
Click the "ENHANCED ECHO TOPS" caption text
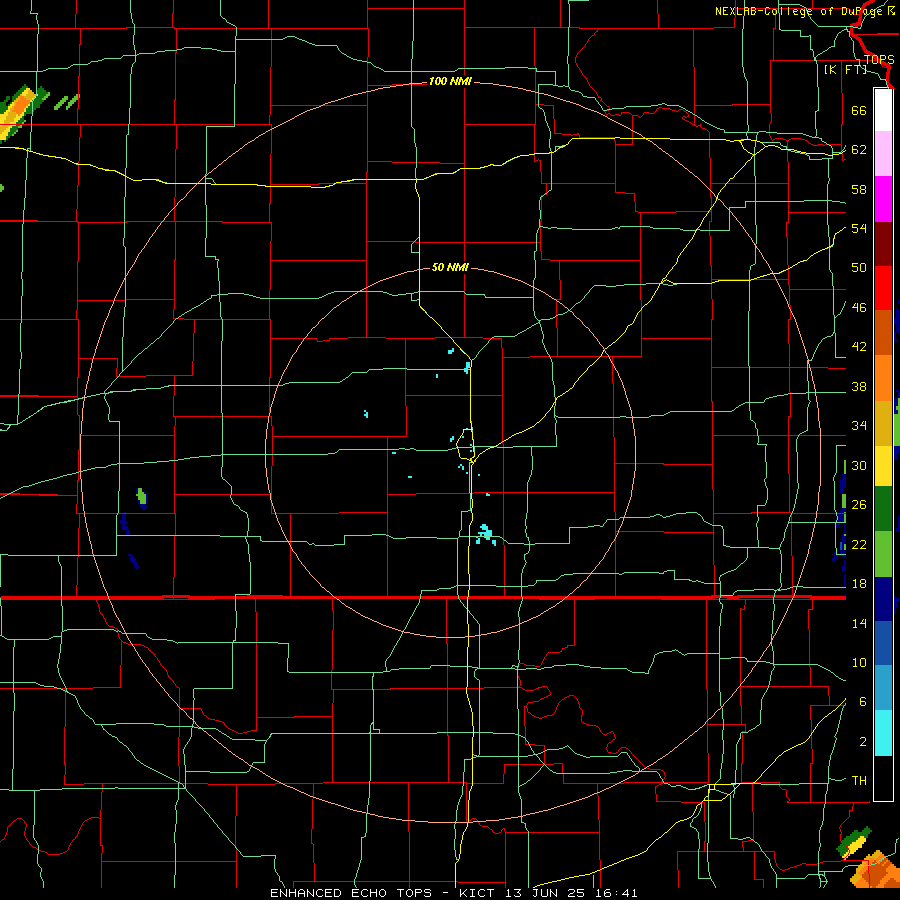tap(351, 893)
